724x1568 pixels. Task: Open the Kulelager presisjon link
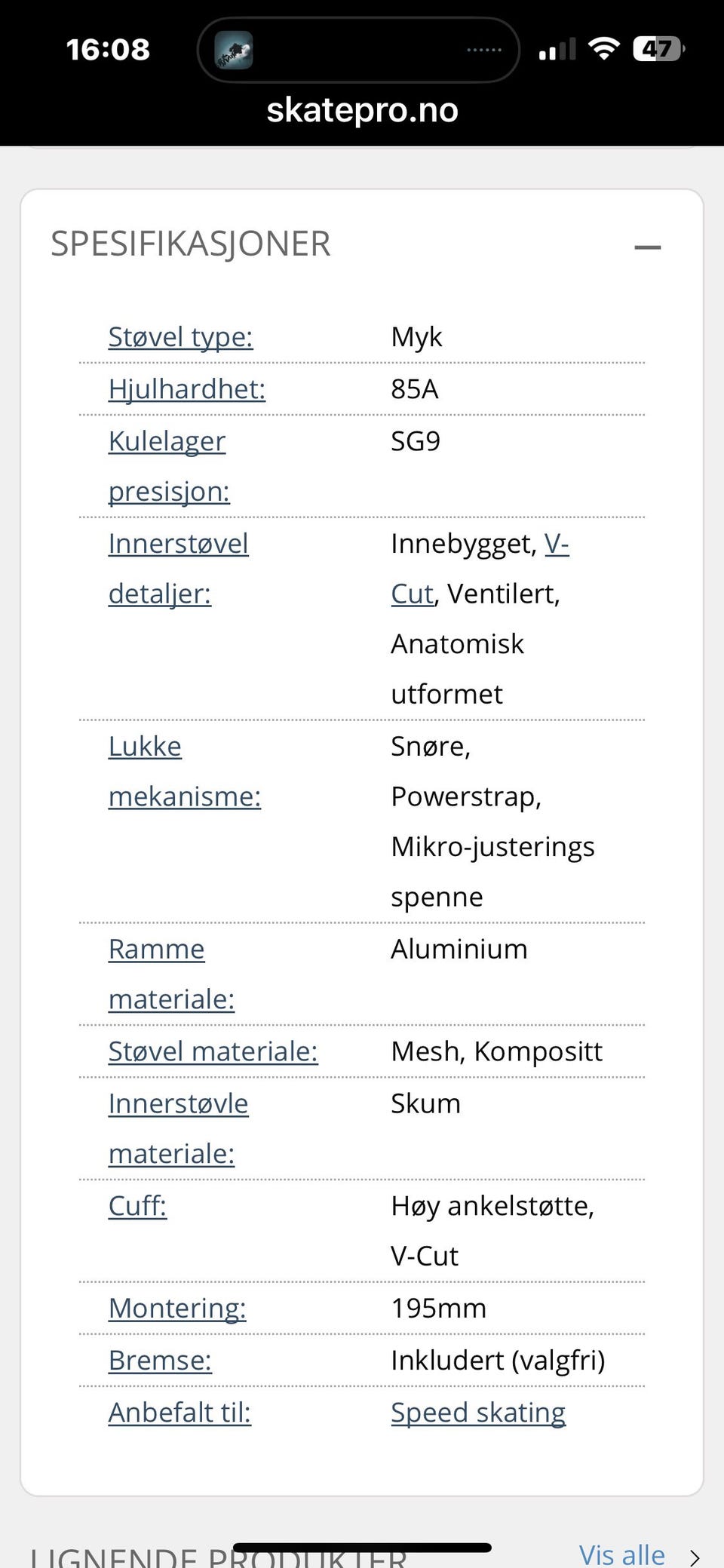click(x=167, y=441)
